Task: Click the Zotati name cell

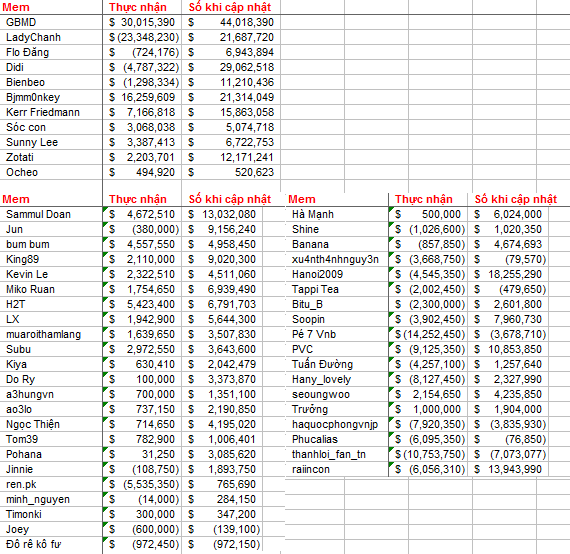Action: tap(51, 157)
